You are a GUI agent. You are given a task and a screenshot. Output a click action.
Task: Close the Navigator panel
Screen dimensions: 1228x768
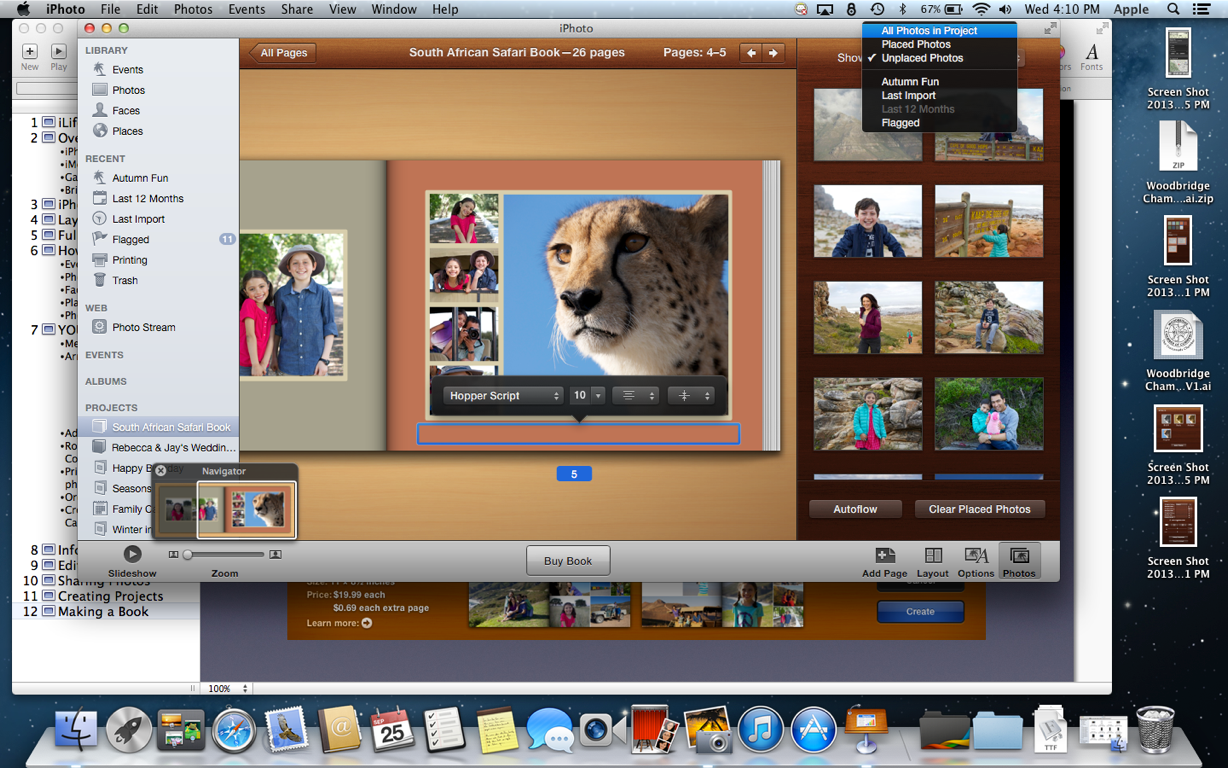pyautogui.click(x=161, y=471)
